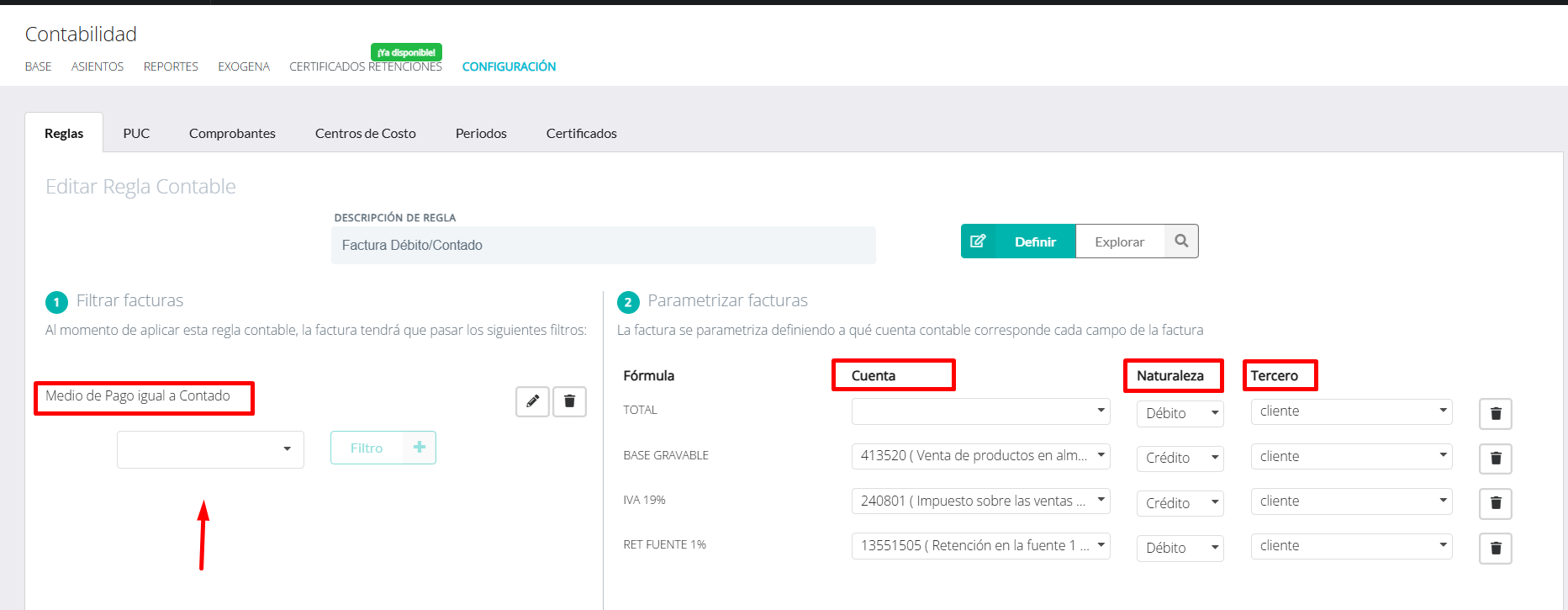Open the CONFIGURACIÓN menu
The height and width of the screenshot is (610, 1568).
(x=509, y=66)
